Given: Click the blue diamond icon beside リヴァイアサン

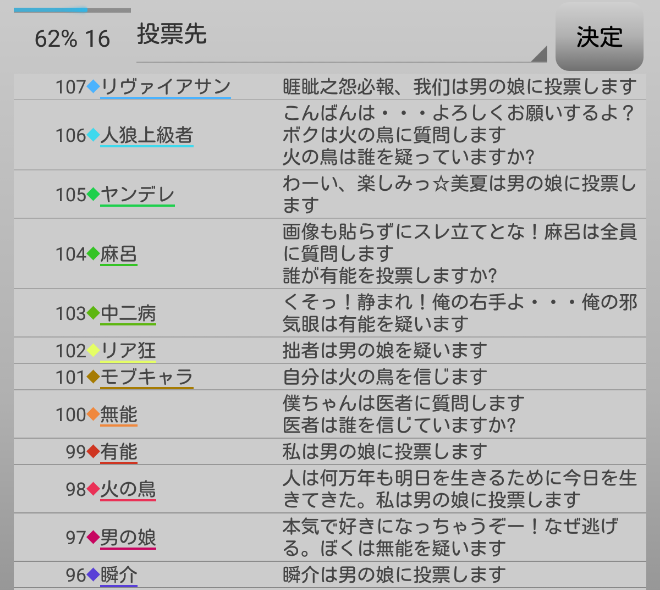Looking at the screenshot, I should coord(93,87).
